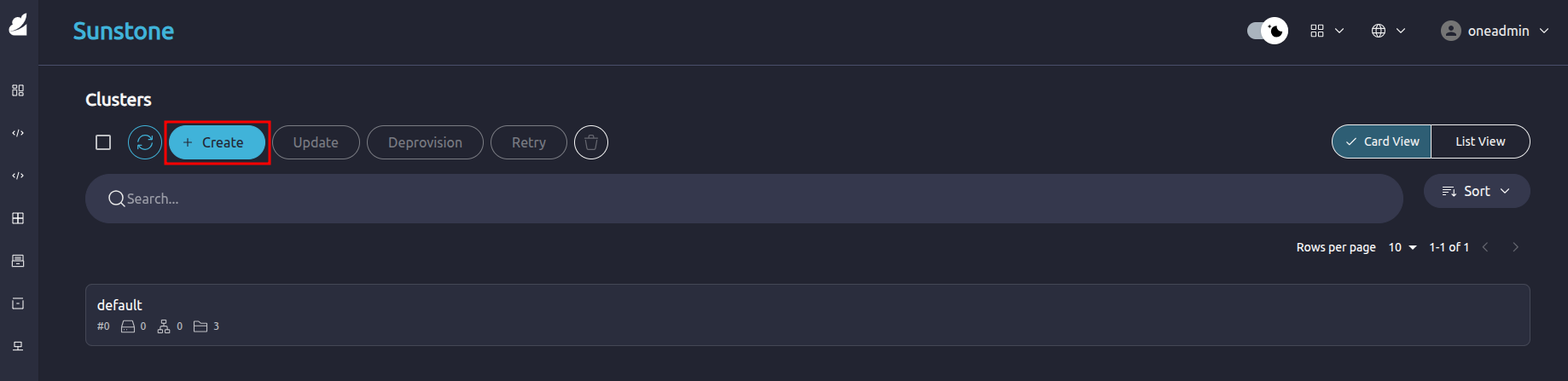The image size is (1568, 381).
Task: Open the rows per page selector
Action: [x=1402, y=247]
